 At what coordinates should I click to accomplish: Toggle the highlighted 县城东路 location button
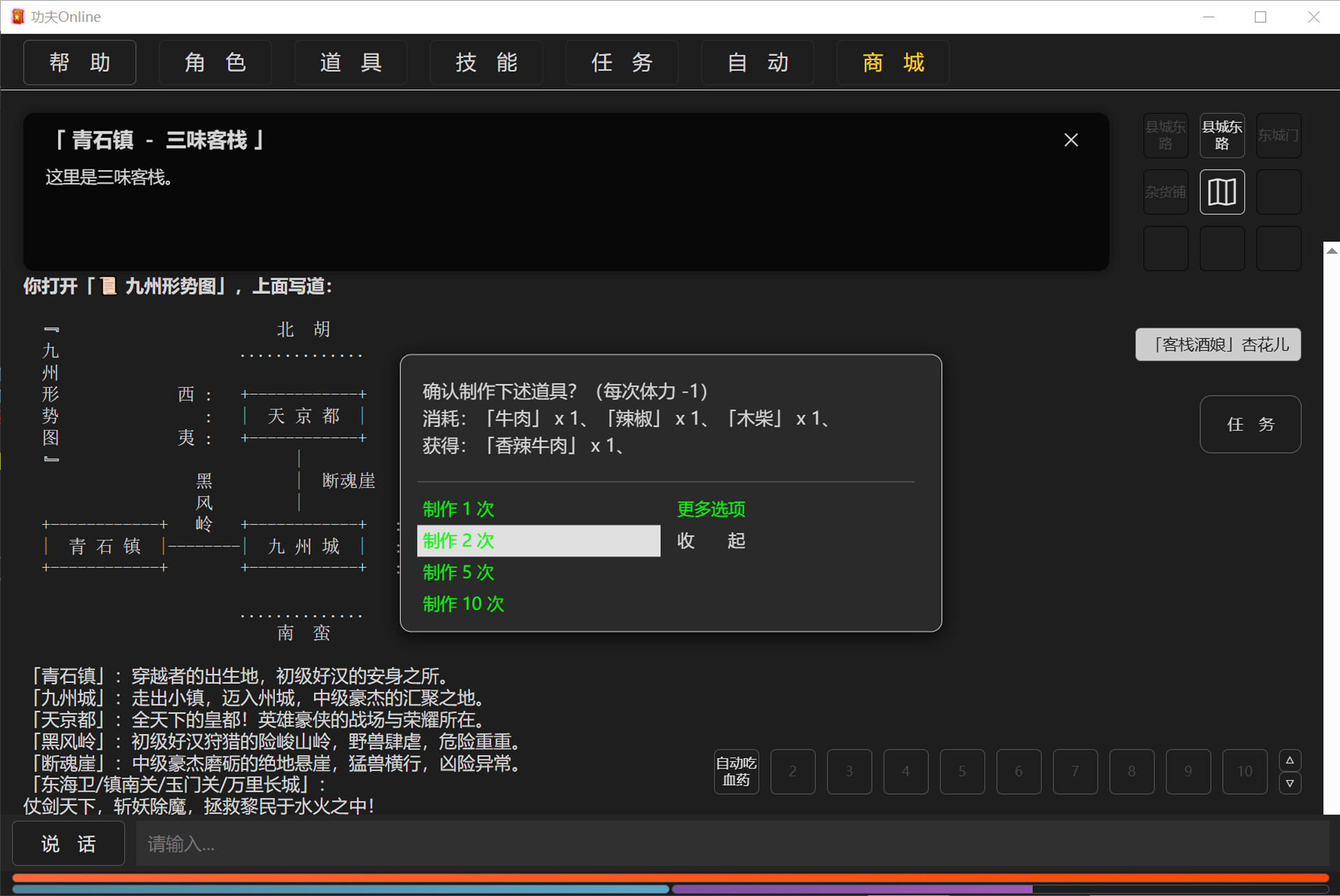coord(1222,135)
